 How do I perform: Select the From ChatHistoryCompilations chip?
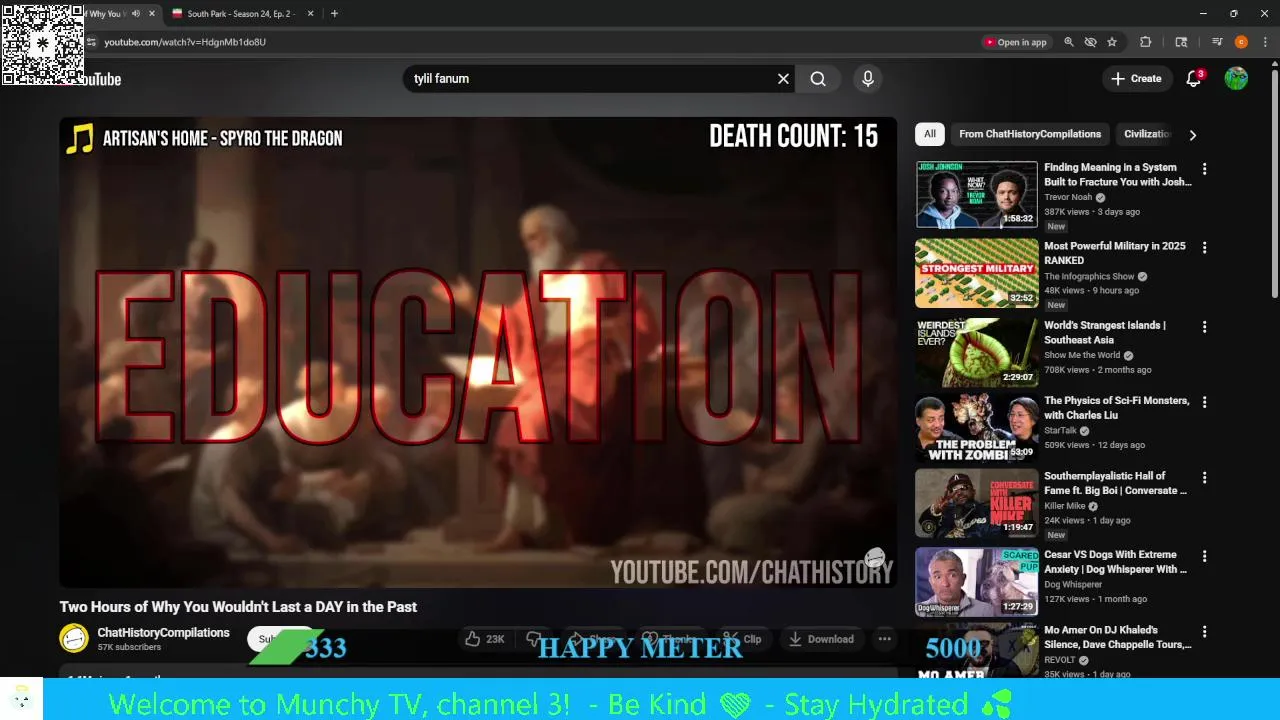pos(1030,134)
